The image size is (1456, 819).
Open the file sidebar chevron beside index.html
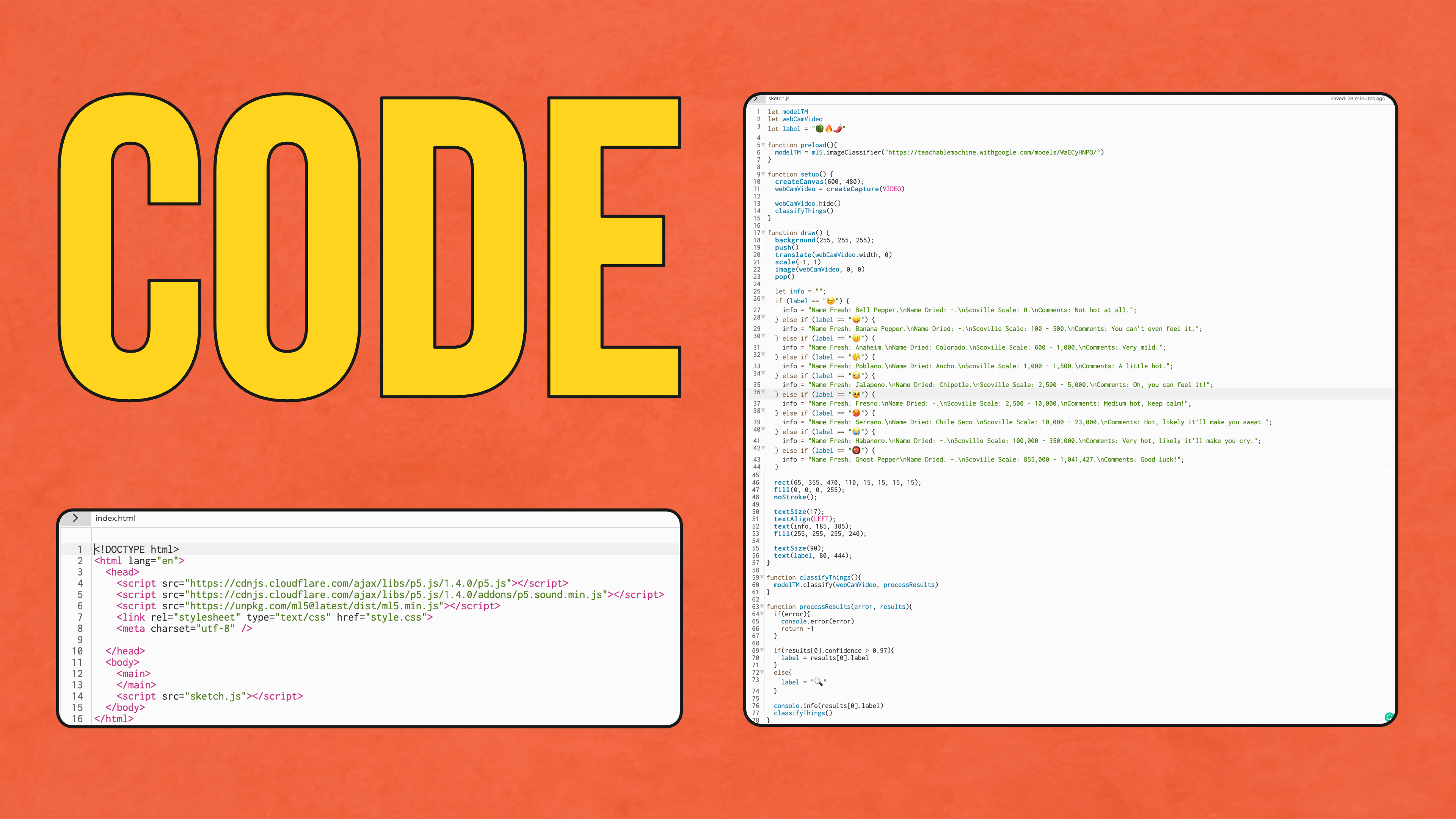coord(75,518)
